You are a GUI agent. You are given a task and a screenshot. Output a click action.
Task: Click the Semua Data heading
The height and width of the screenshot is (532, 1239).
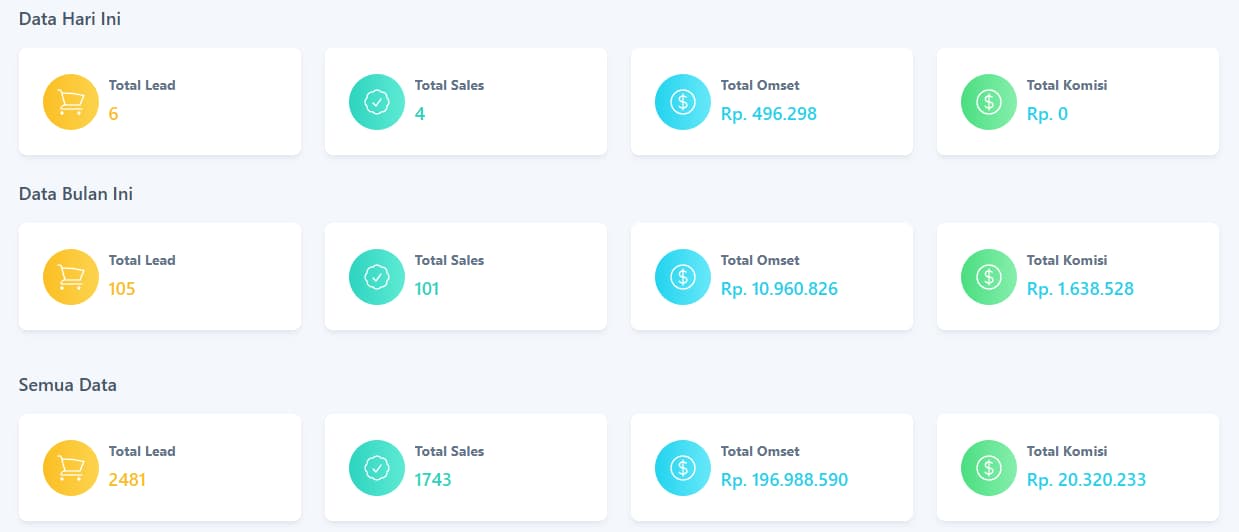pyautogui.click(x=68, y=385)
